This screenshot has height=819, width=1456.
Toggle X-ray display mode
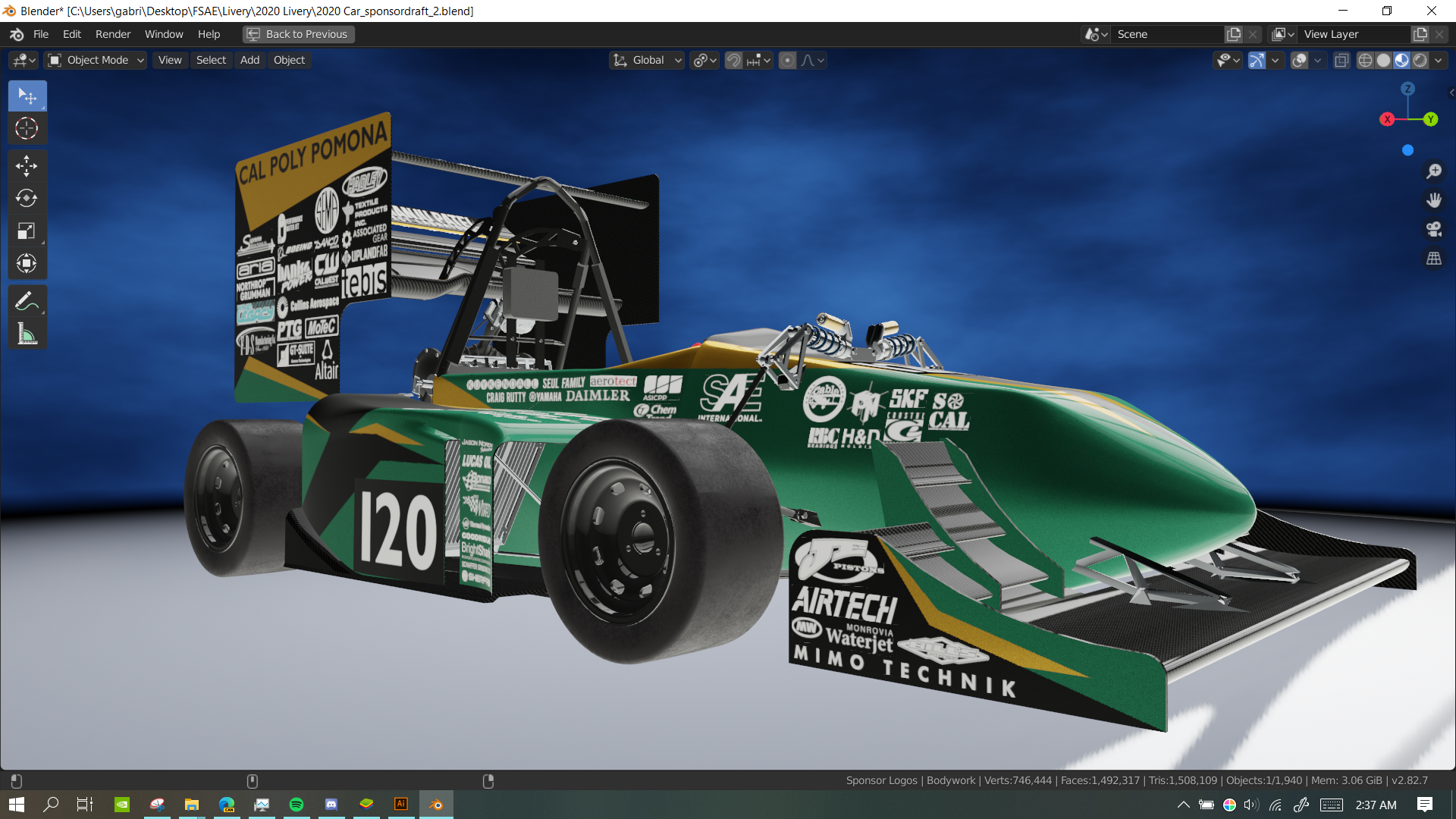pos(1341,61)
